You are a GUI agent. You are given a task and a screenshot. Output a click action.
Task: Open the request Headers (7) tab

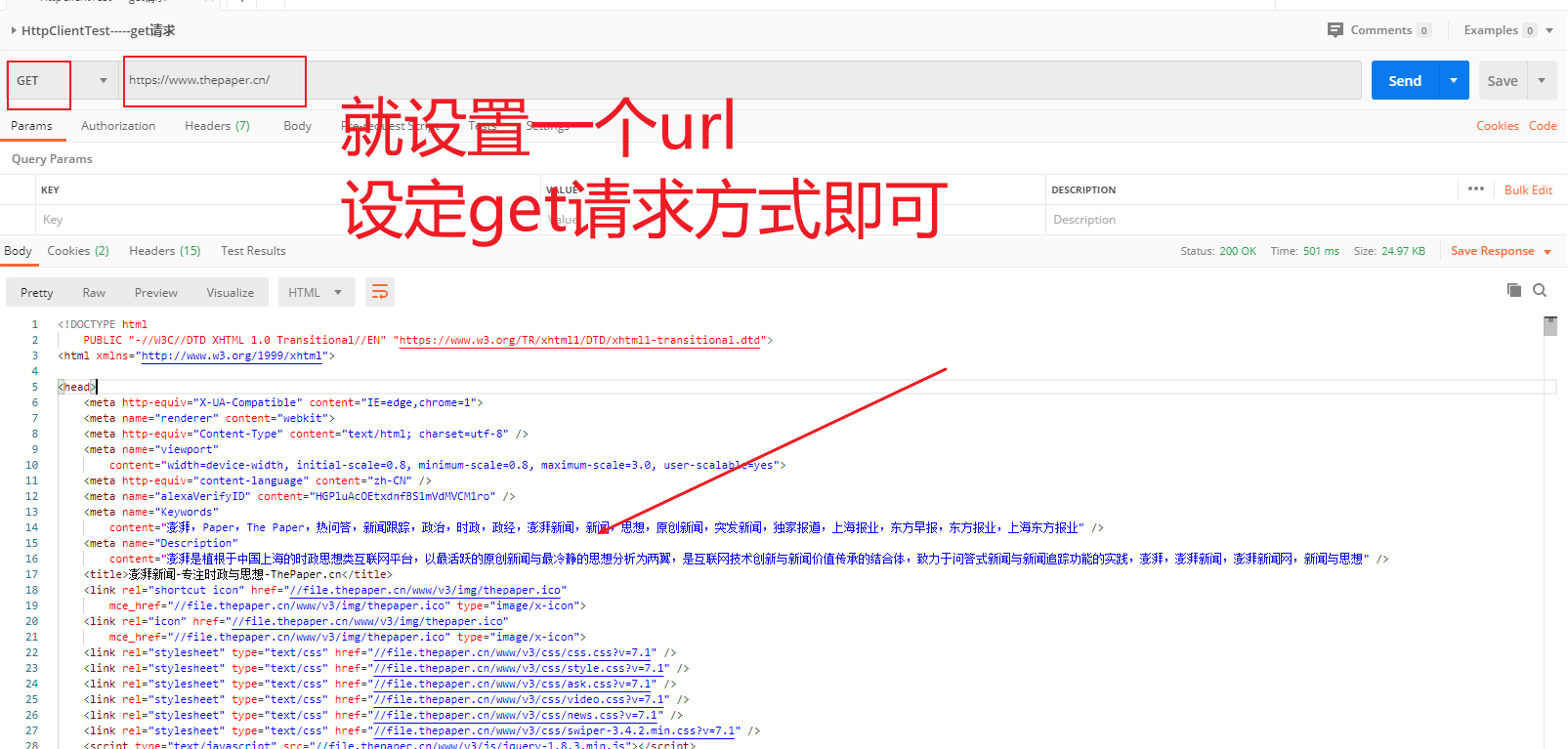[x=217, y=126]
